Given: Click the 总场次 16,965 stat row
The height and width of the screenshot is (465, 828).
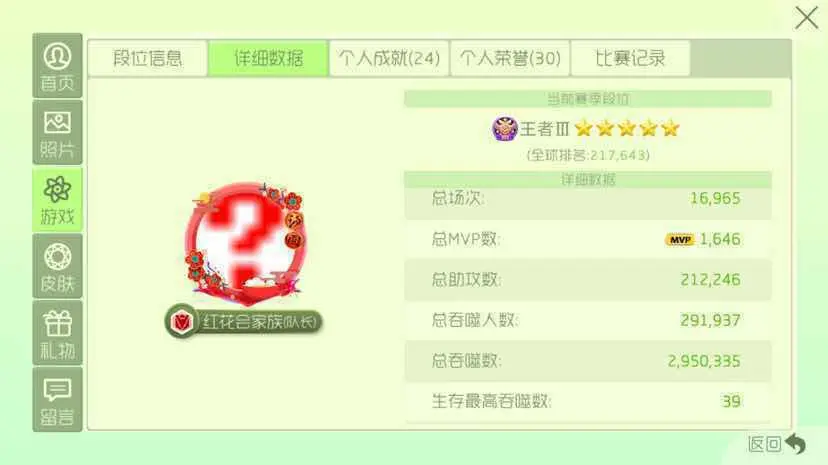Looking at the screenshot, I should pyautogui.click(x=588, y=199).
